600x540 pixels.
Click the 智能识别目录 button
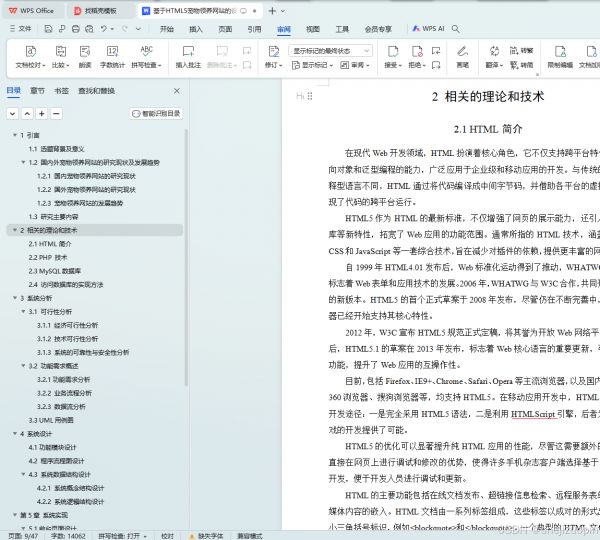pos(157,114)
